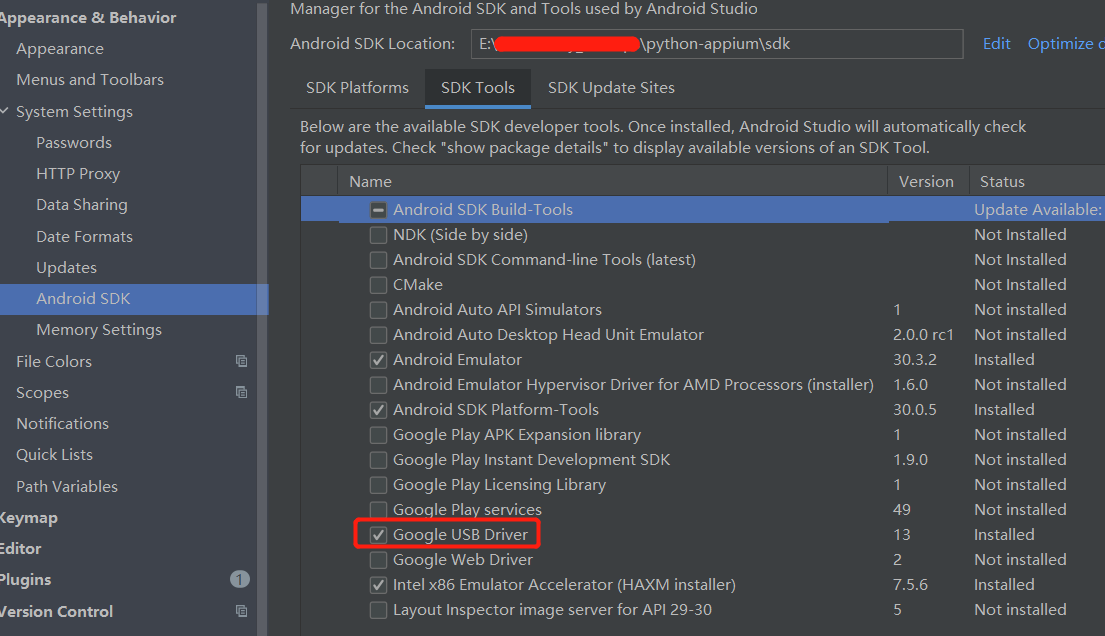
Task: Open Memory Settings from the sidebar
Action: (98, 329)
